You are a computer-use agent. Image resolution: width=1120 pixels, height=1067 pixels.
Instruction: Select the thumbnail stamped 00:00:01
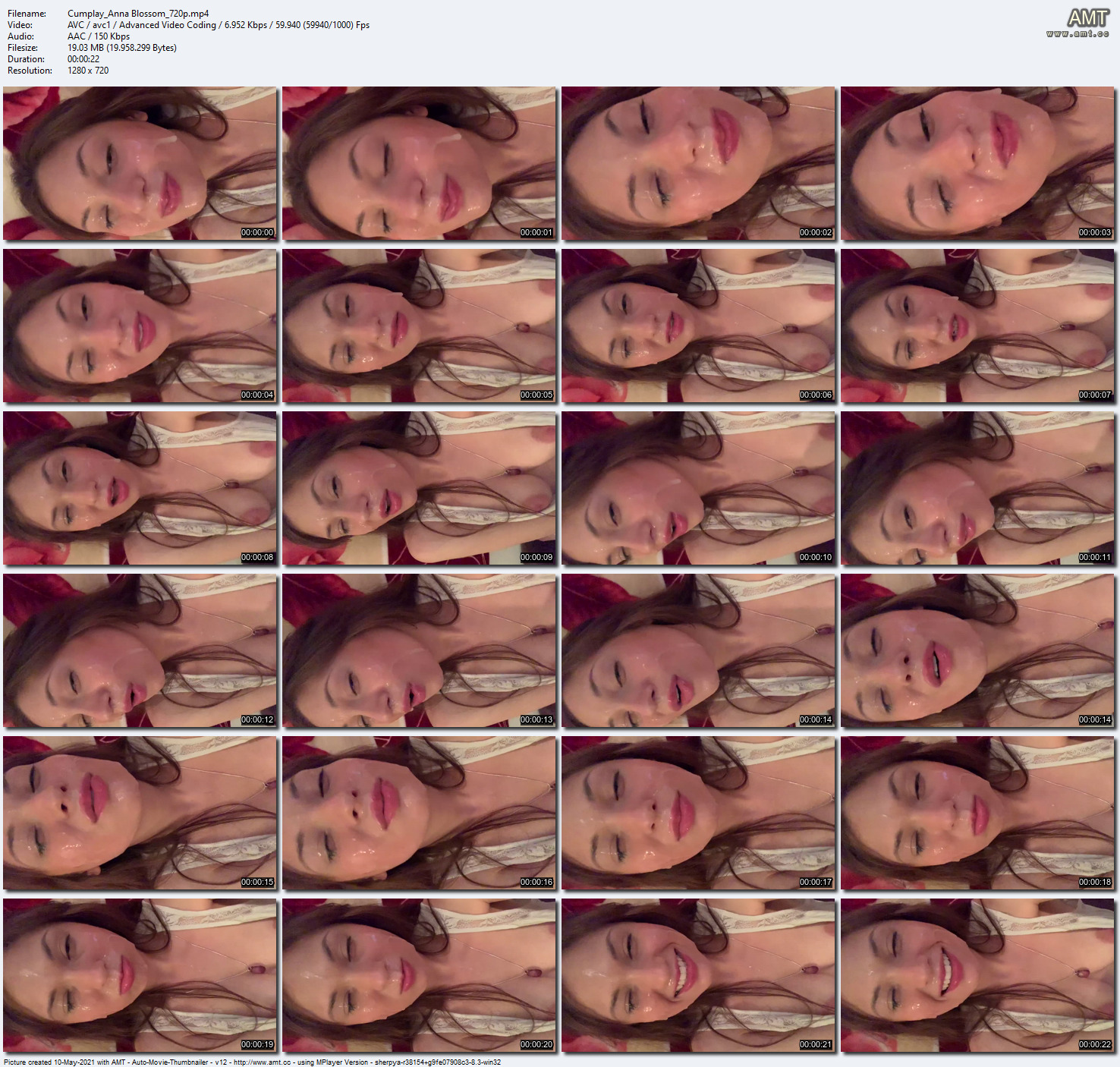(419, 163)
